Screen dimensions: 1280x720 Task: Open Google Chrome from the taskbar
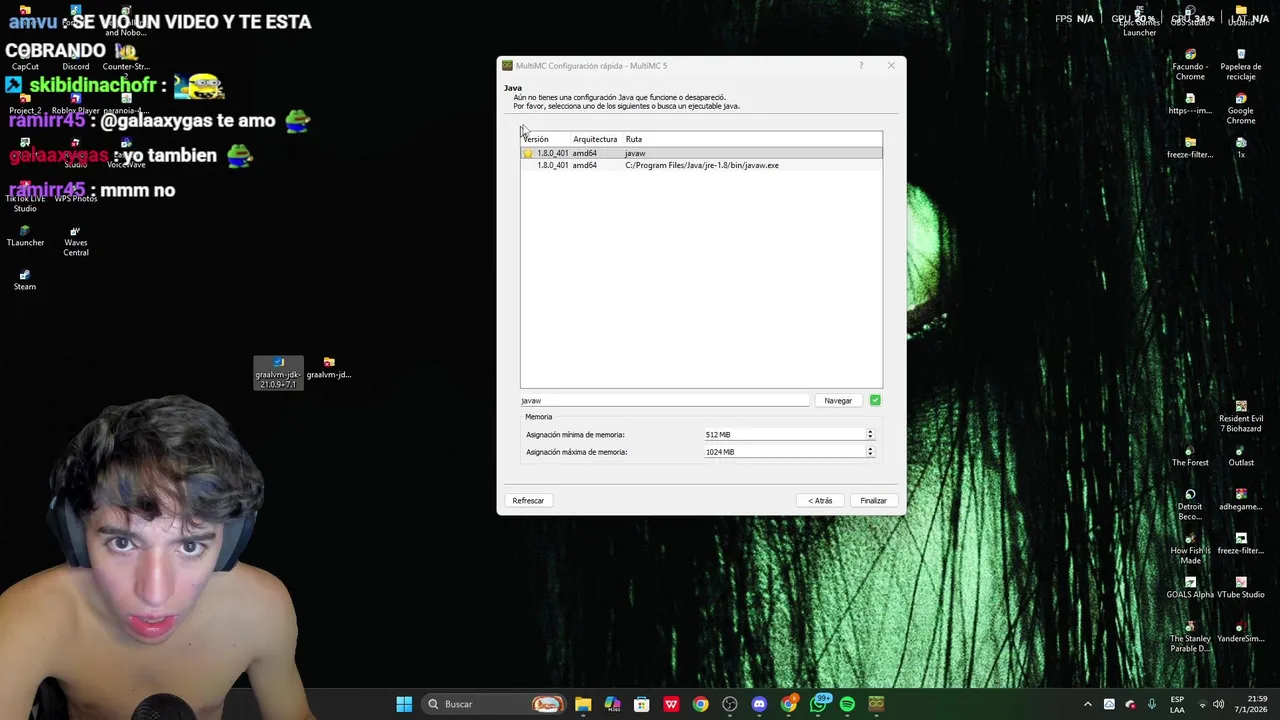tap(700, 704)
